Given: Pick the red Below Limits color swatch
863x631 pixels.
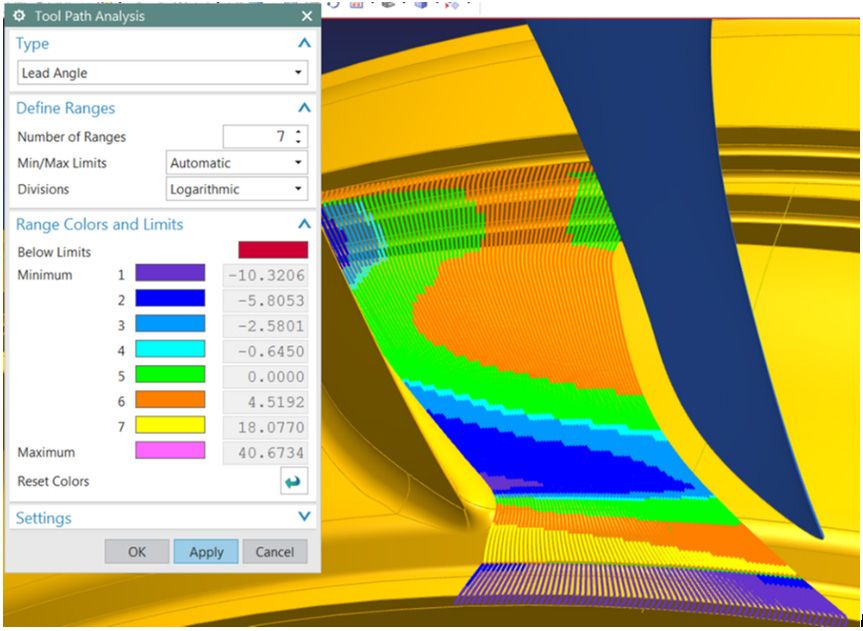Looking at the screenshot, I should point(273,250).
